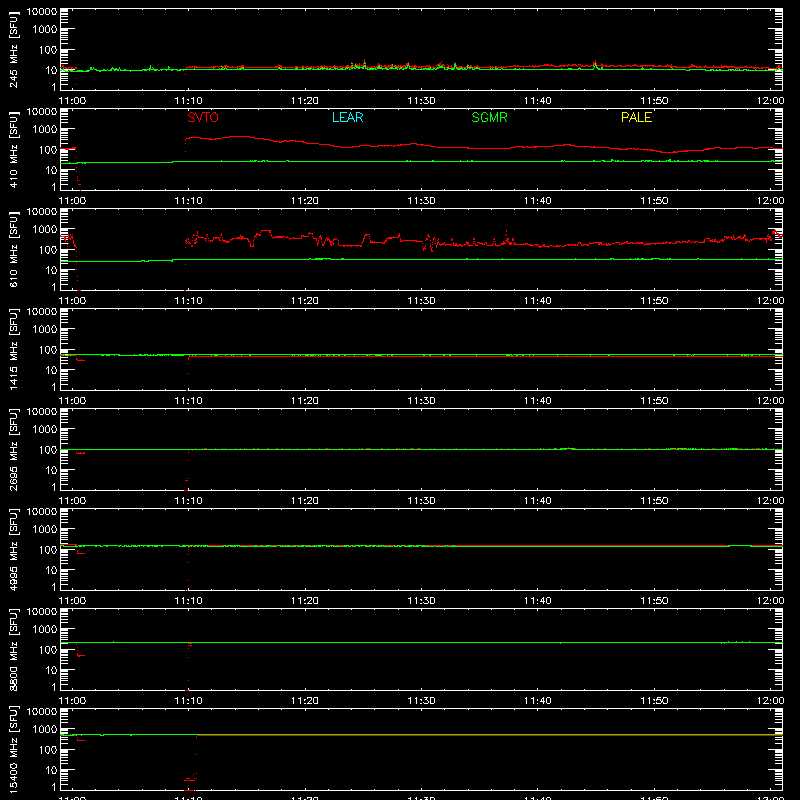The width and height of the screenshot is (800, 800).
Task: Select the "245 MHz [SFU]" y-axis title
Action: 13,49
